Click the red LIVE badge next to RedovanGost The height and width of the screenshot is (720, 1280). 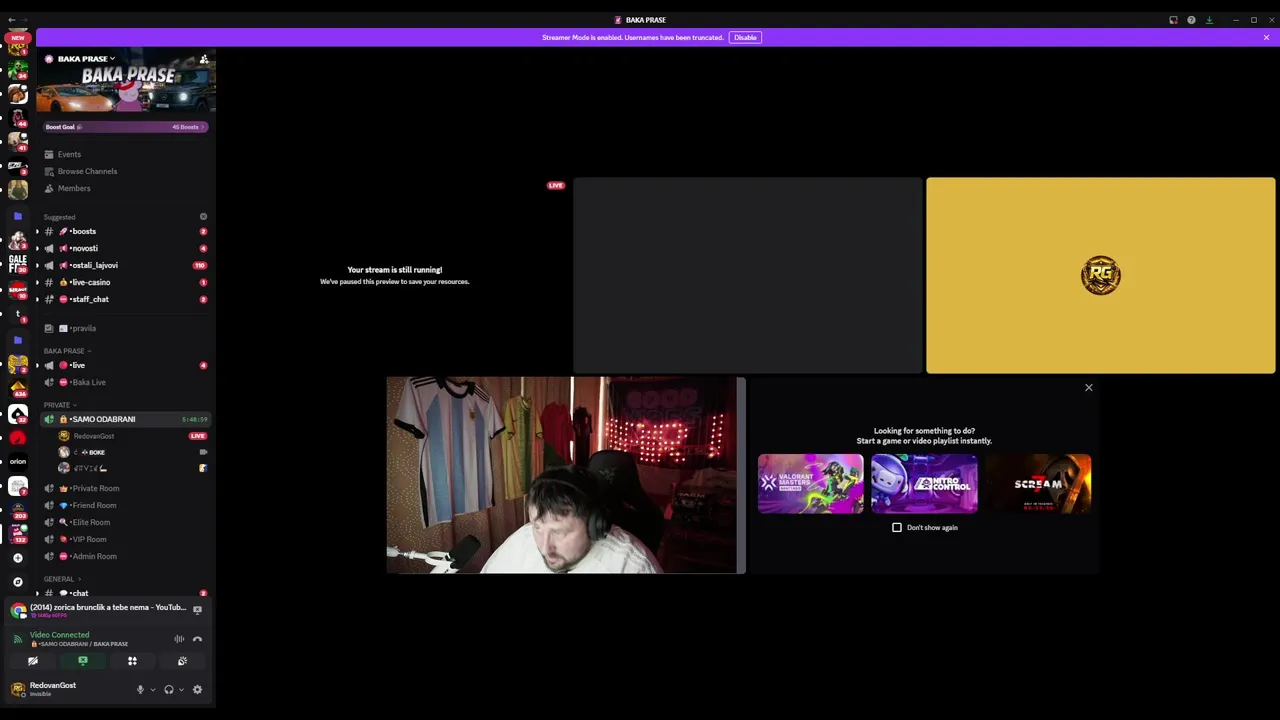click(x=198, y=436)
